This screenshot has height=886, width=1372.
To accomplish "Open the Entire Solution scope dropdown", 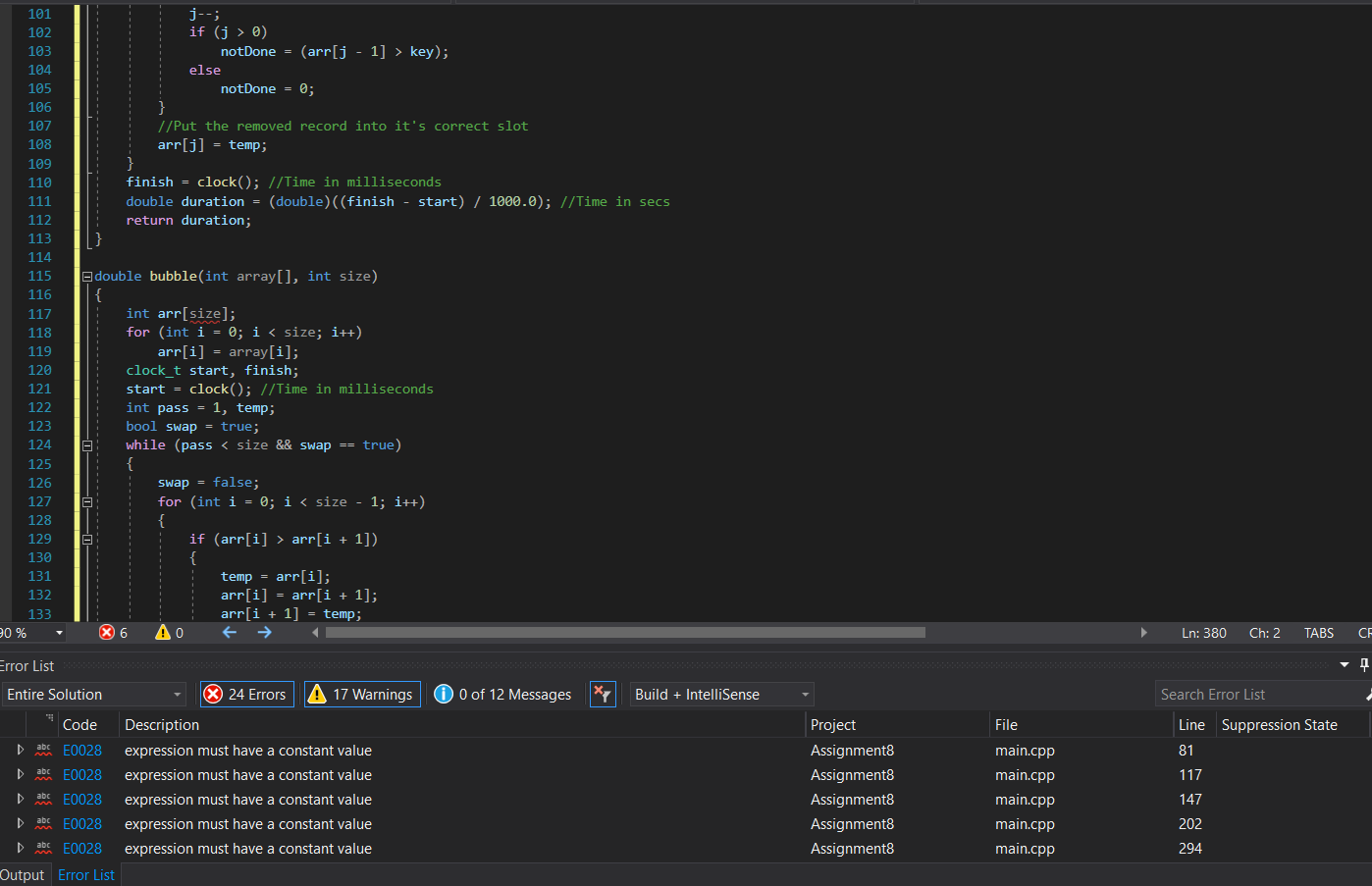I will [94, 695].
